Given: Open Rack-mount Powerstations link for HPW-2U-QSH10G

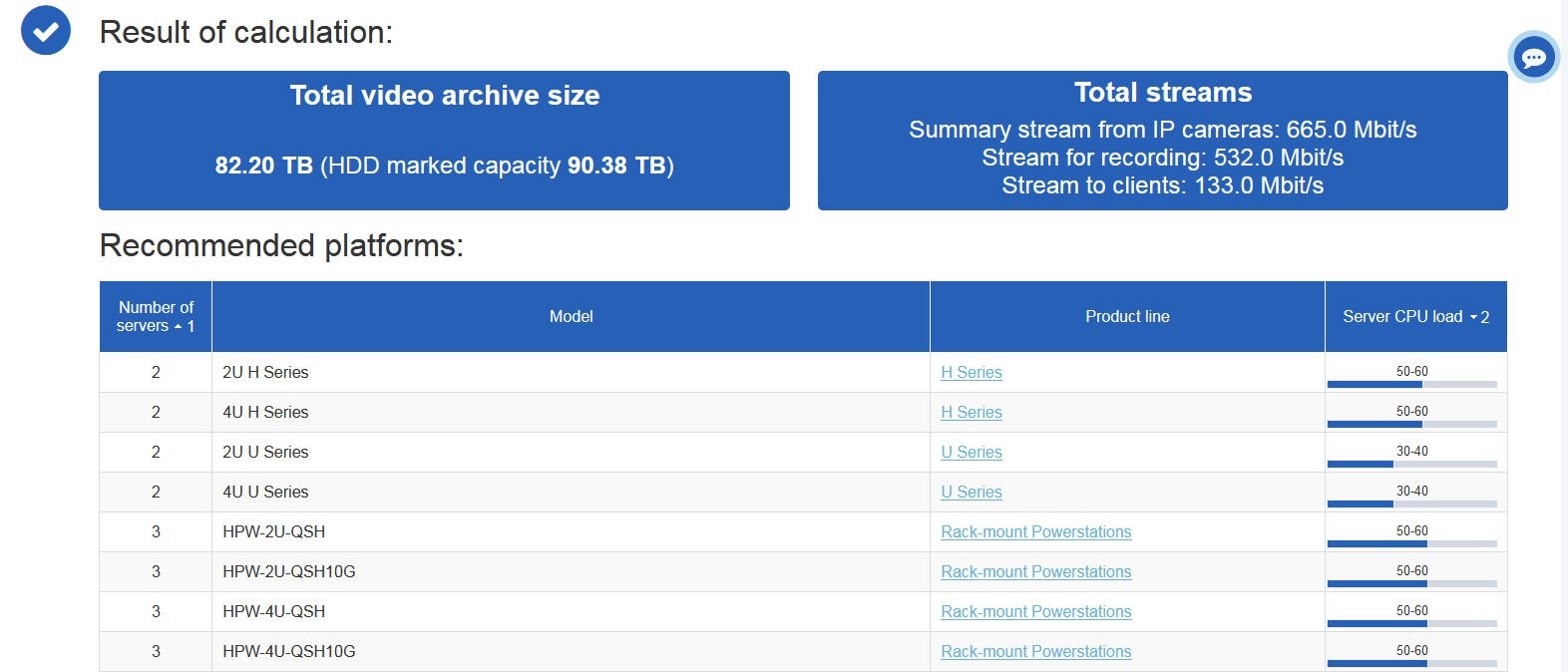Looking at the screenshot, I should pos(1036,571).
